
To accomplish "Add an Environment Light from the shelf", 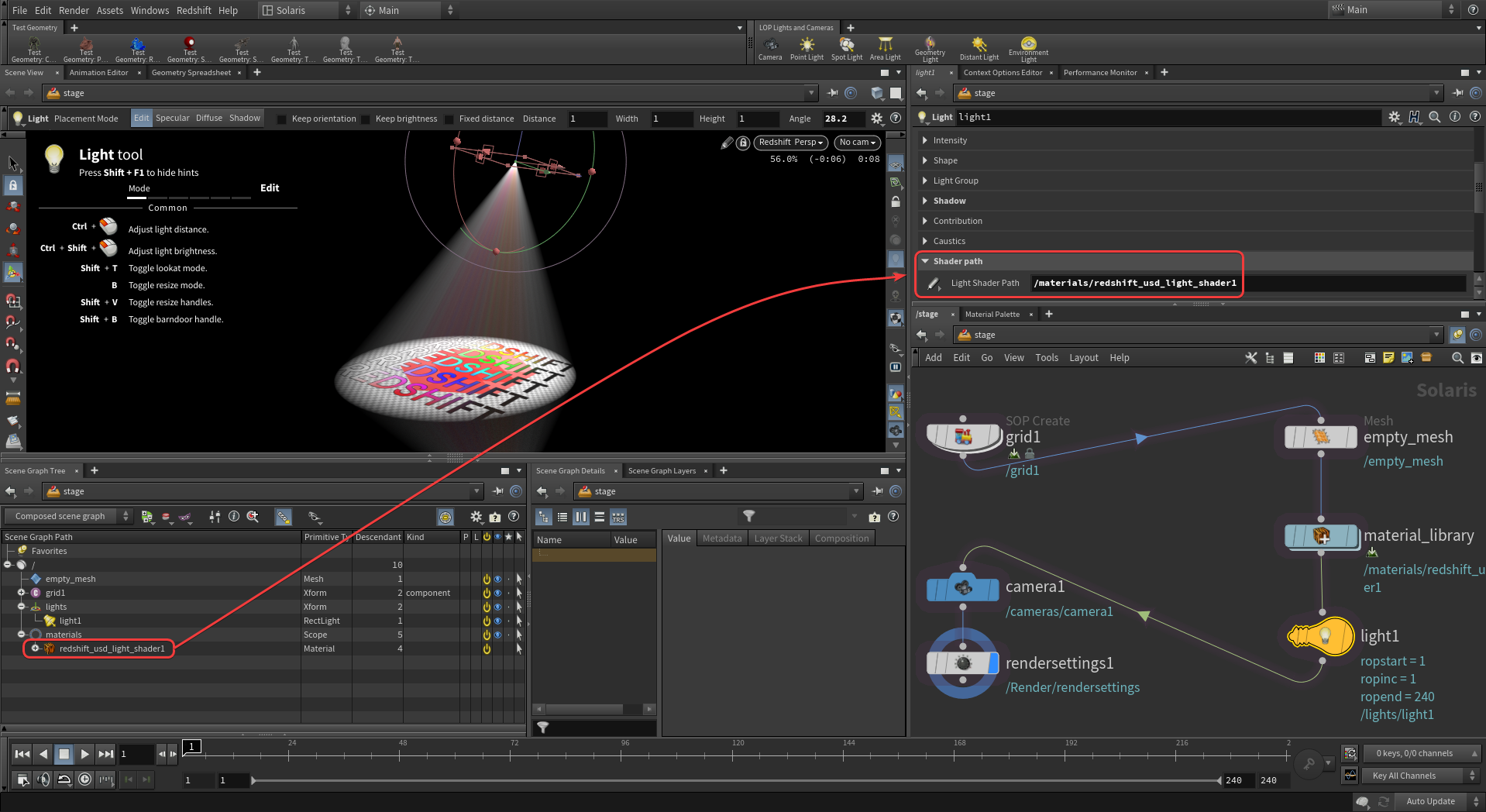I will click(1028, 49).
